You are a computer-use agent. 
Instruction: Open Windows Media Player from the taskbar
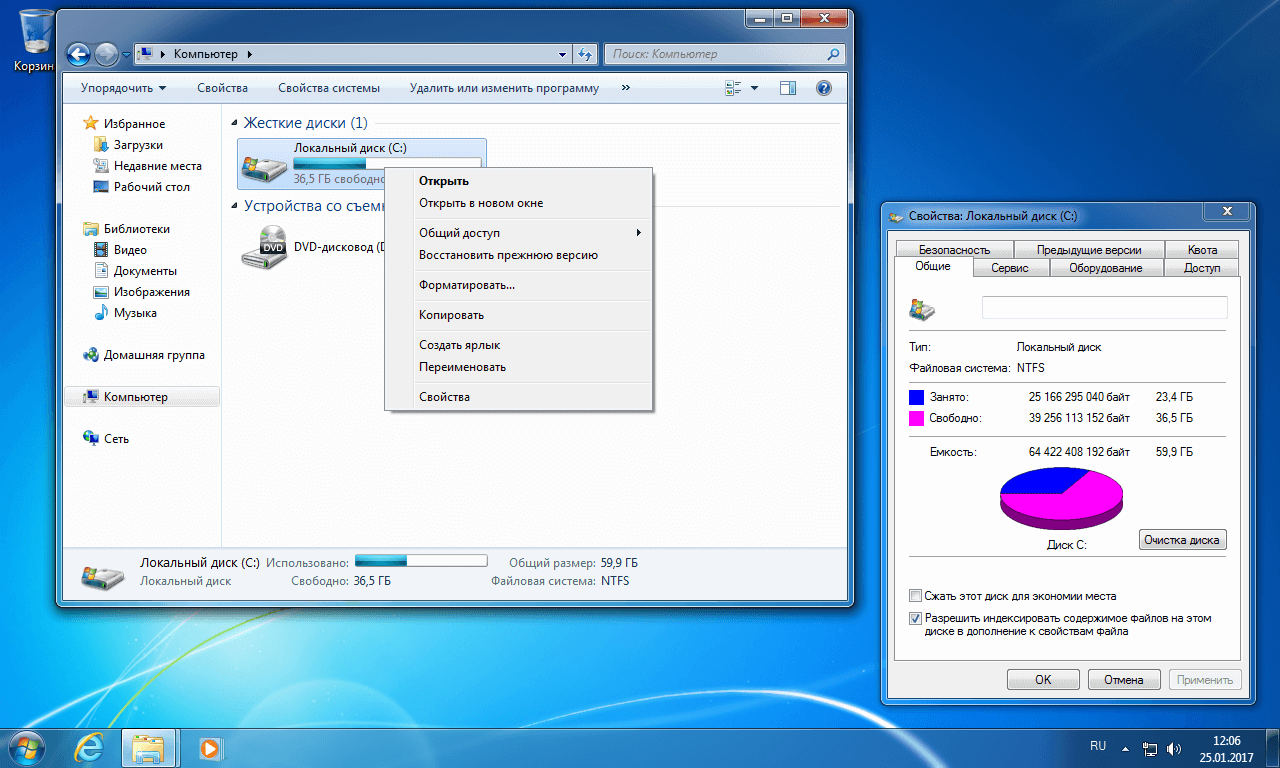210,747
